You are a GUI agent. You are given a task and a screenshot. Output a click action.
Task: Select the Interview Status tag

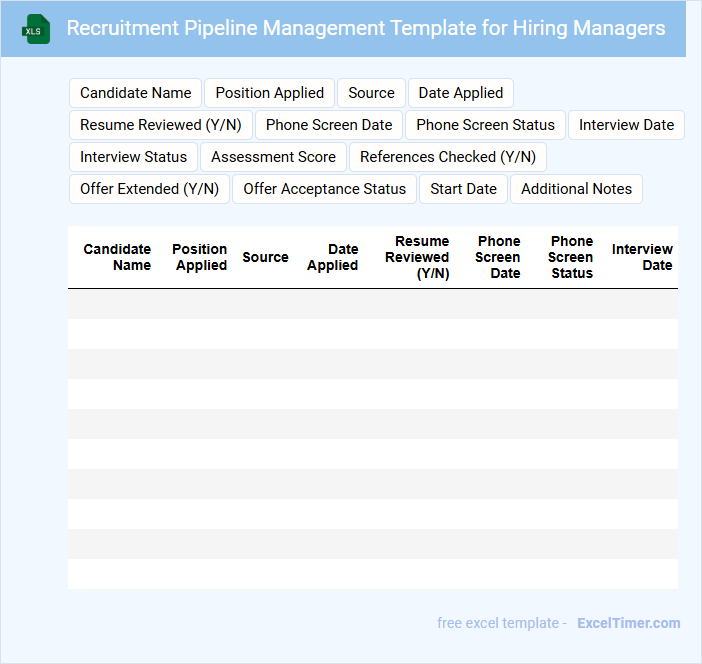coord(133,157)
